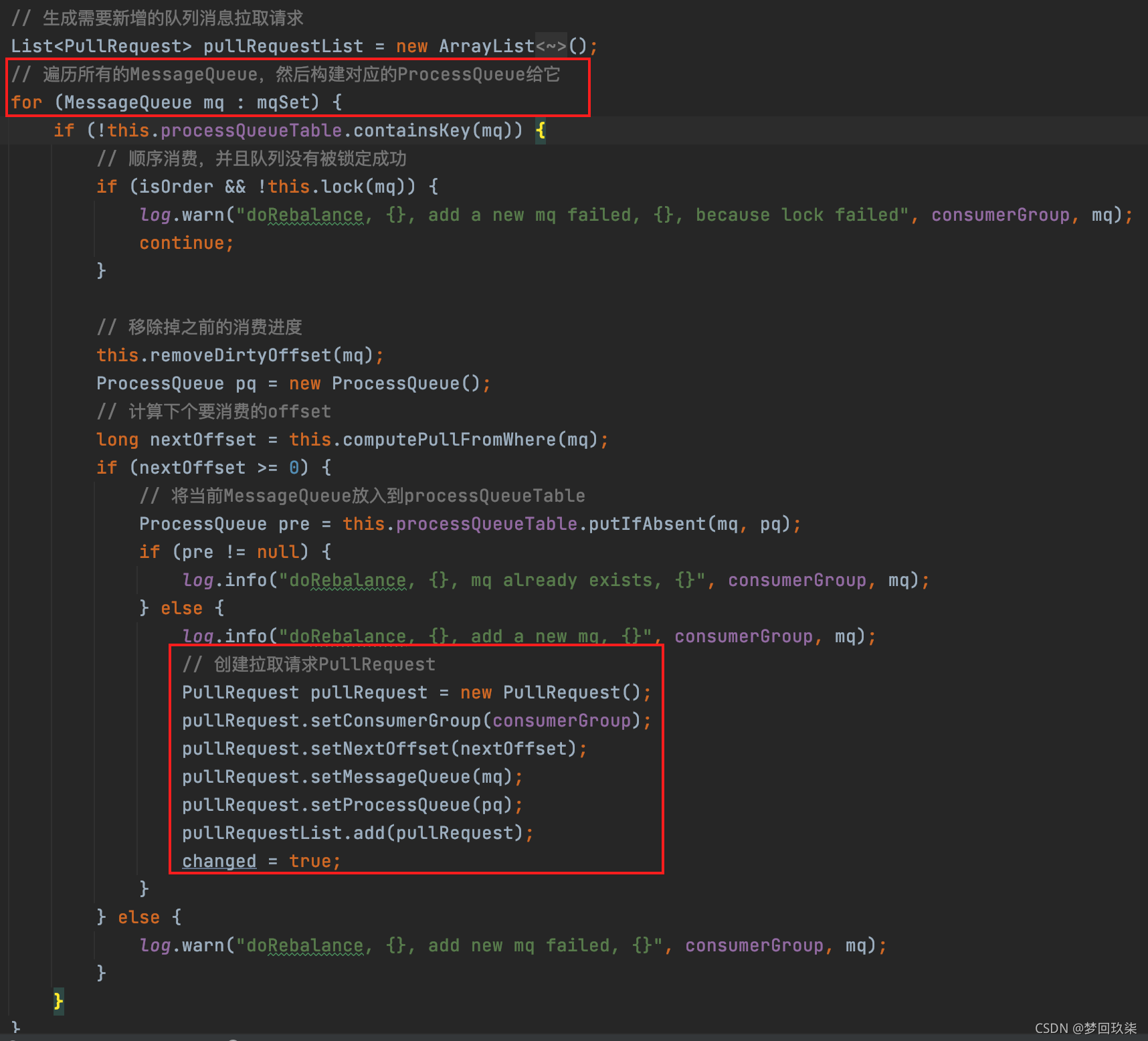This screenshot has width=1148, height=1041.
Task: Click the setProcessQueue method call
Action: click(x=390, y=805)
